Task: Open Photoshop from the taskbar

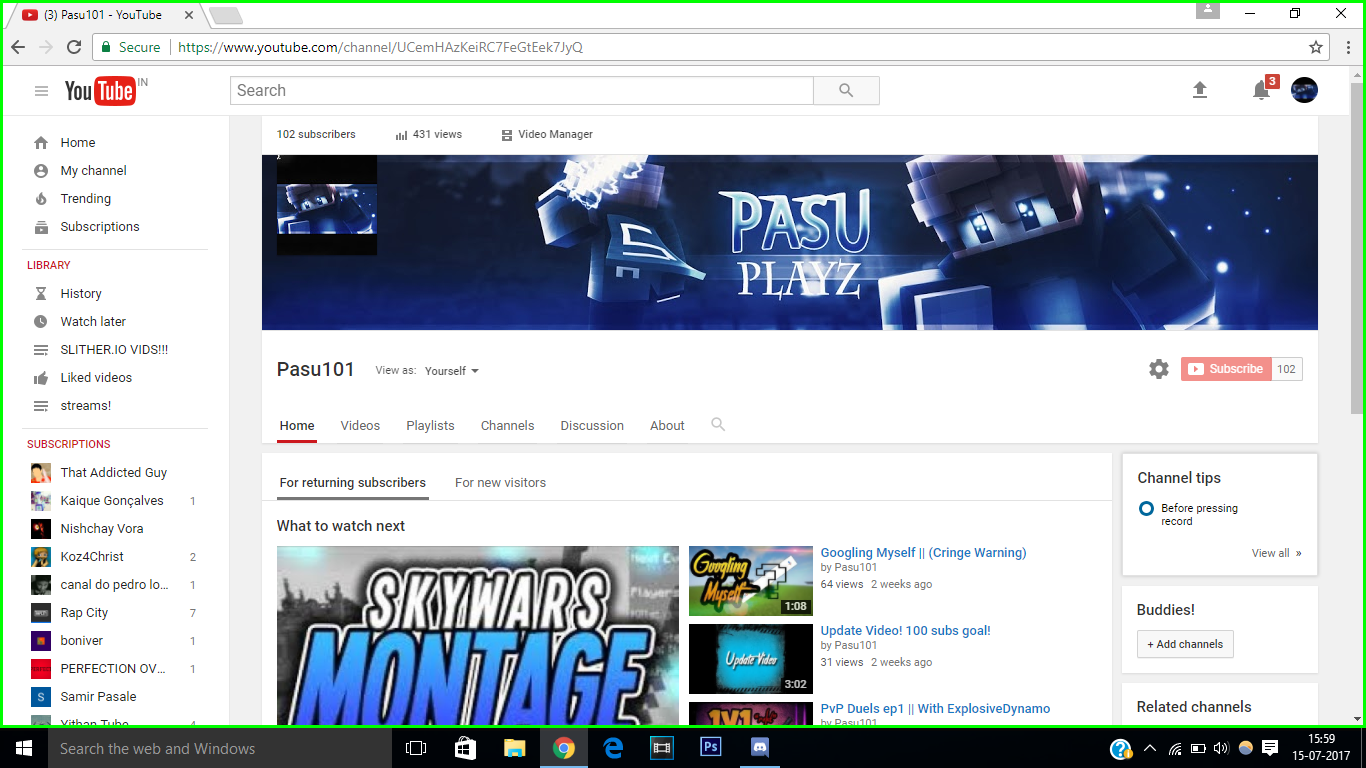Action: (x=711, y=747)
